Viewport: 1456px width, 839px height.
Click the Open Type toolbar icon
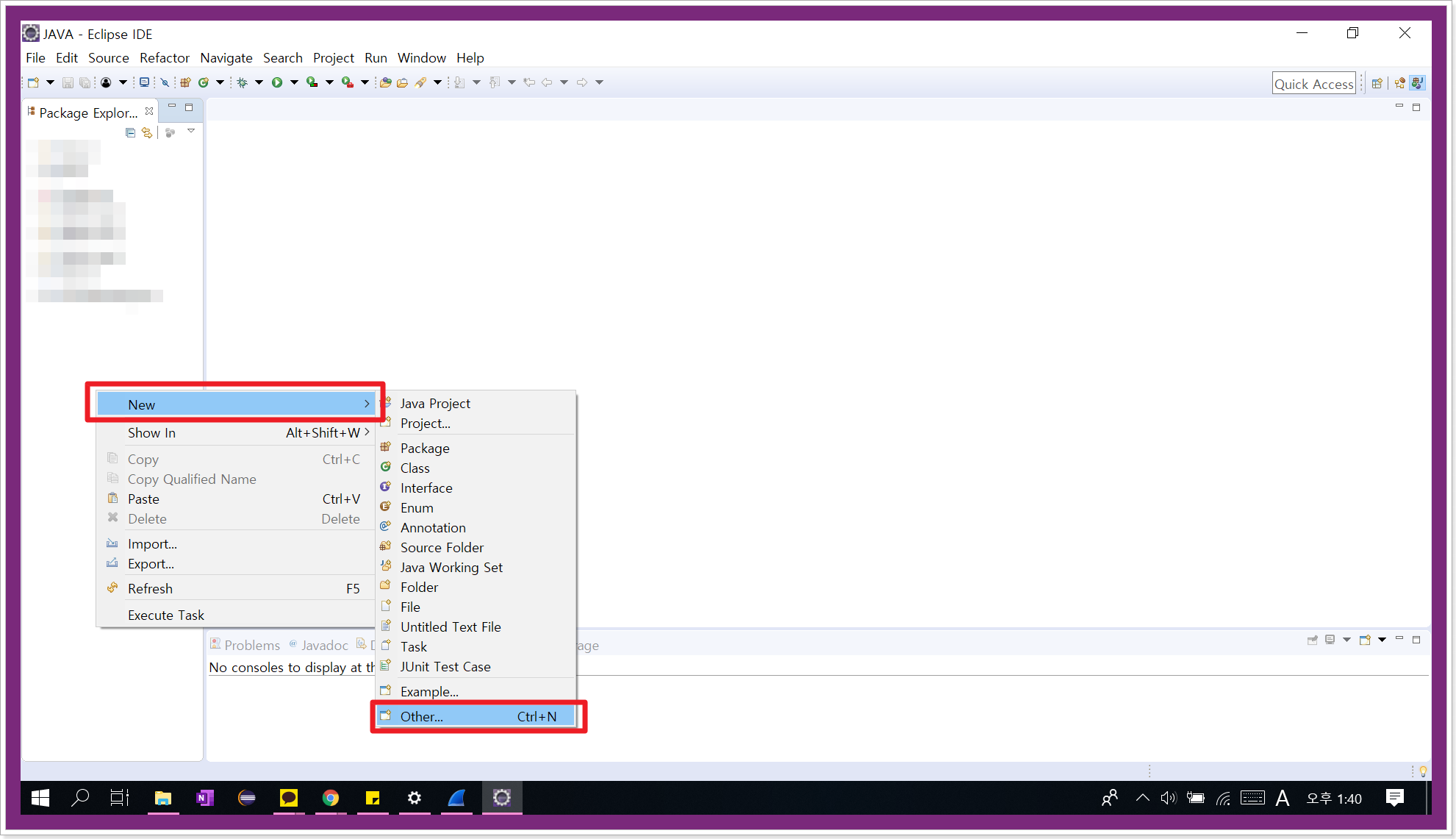(385, 82)
